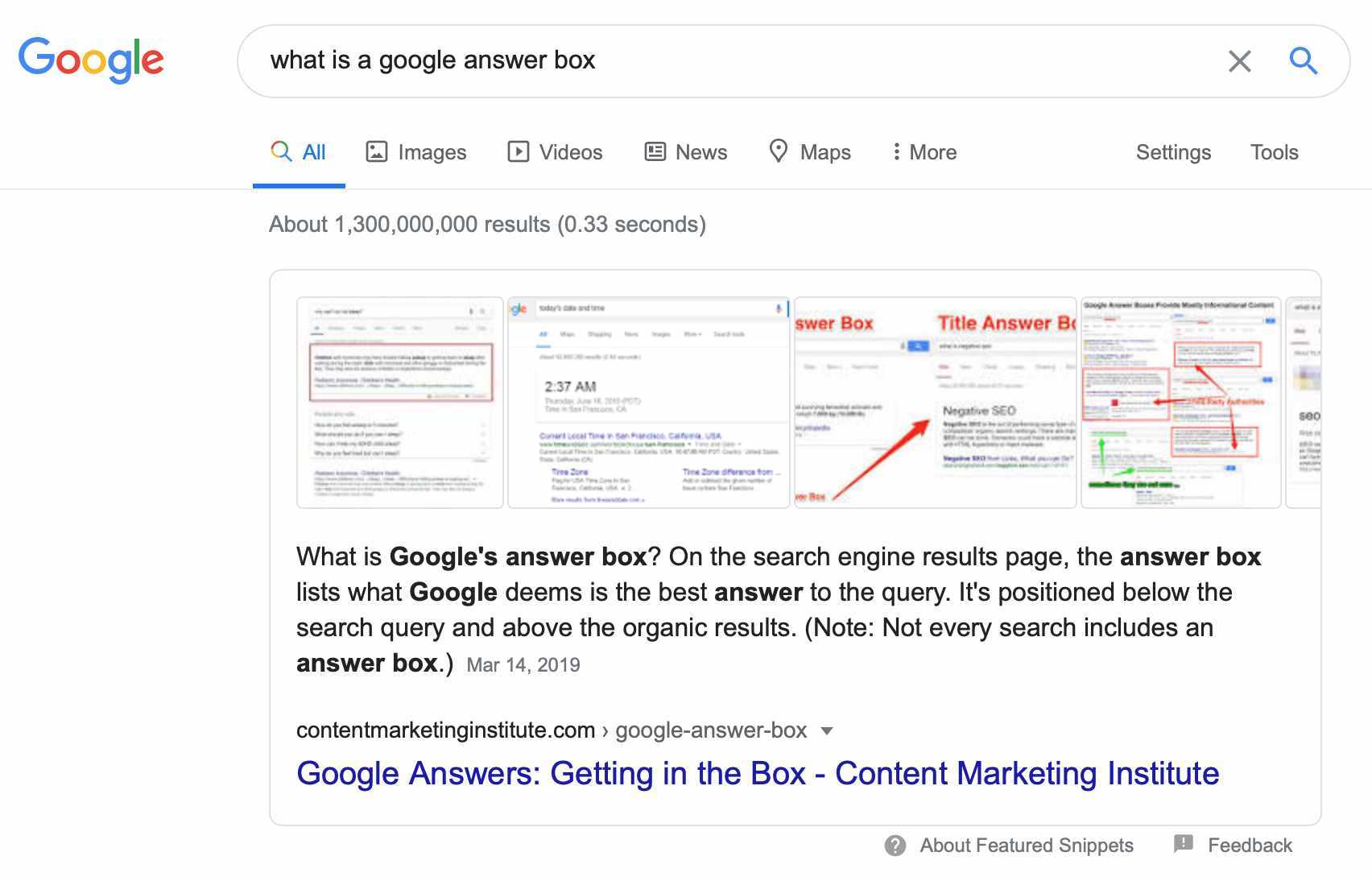Click the Maps pin icon

778,151
